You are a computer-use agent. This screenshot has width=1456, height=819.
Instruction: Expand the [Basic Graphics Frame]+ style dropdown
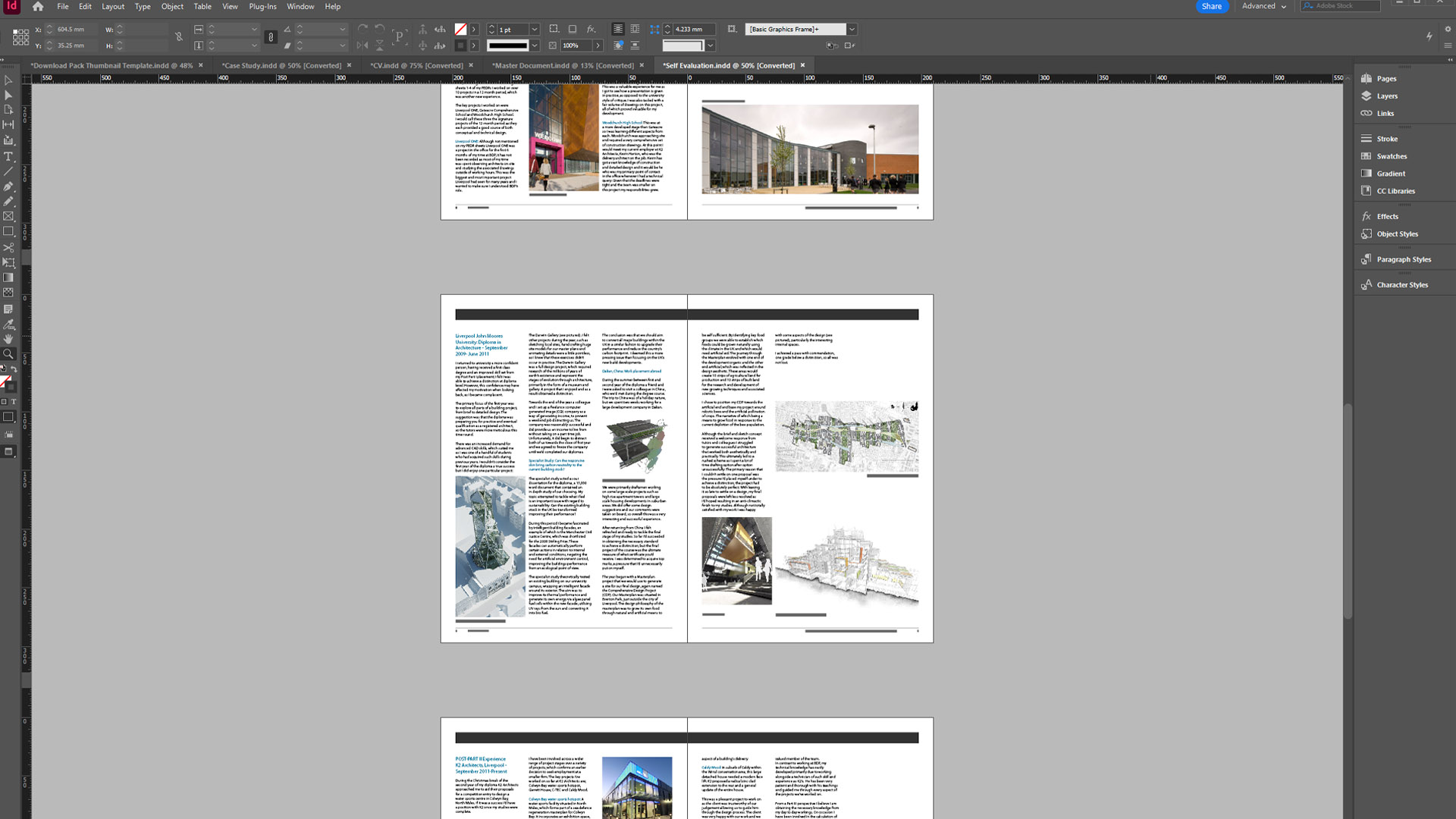point(852,29)
